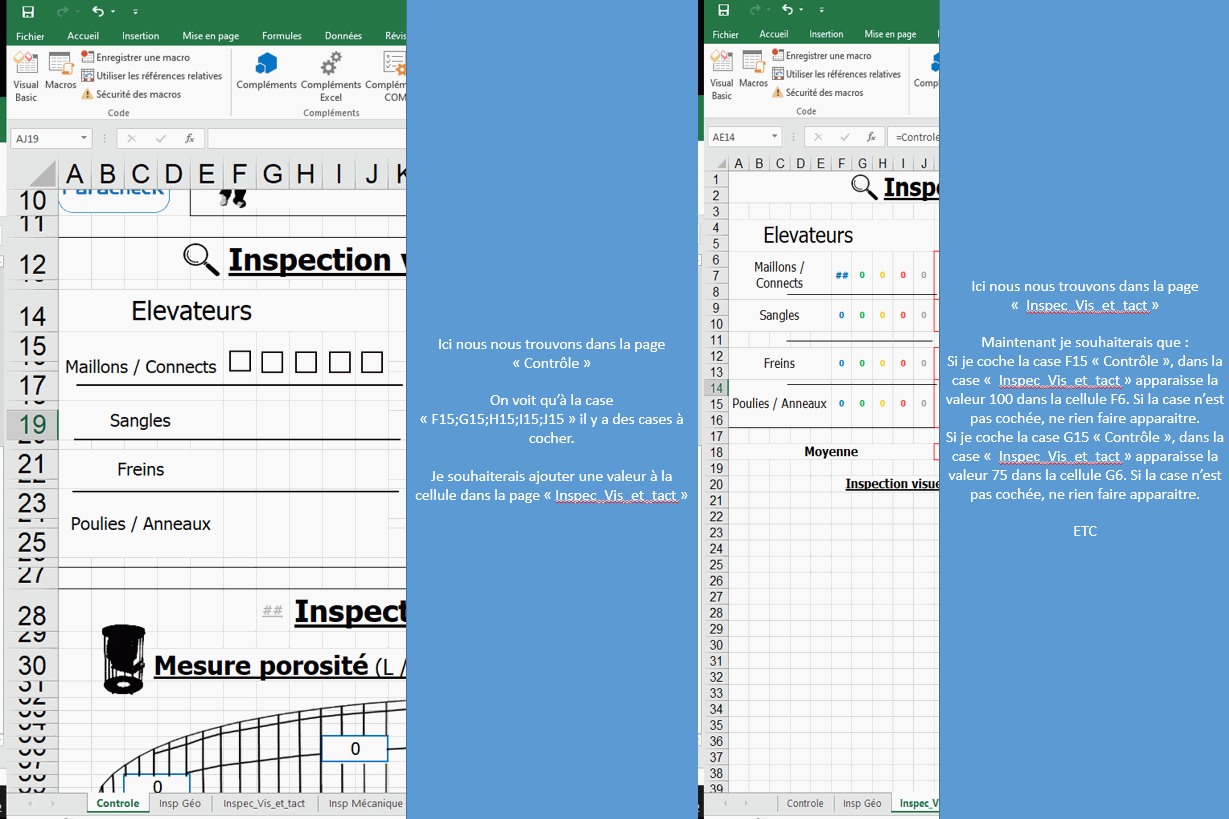Select the Controle sheet tab, left window
Image resolution: width=1229 pixels, height=819 pixels.
118,803
